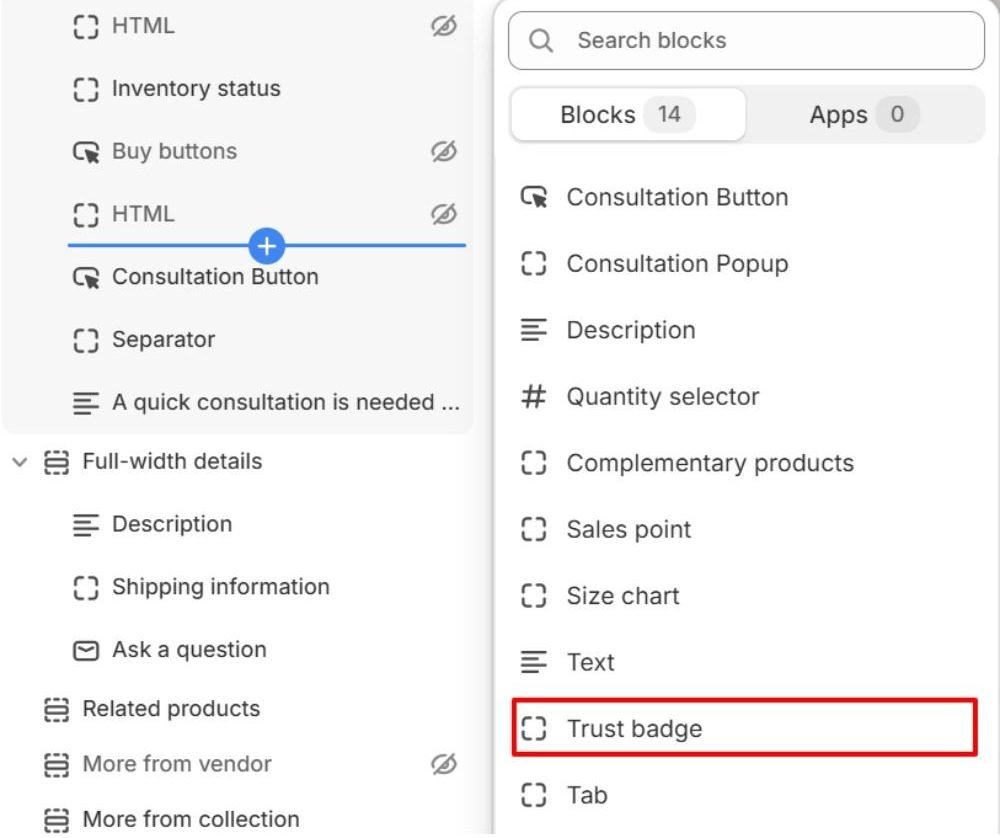The width and height of the screenshot is (1000, 838).
Task: Click Ask a question envelope icon
Action: (85, 650)
